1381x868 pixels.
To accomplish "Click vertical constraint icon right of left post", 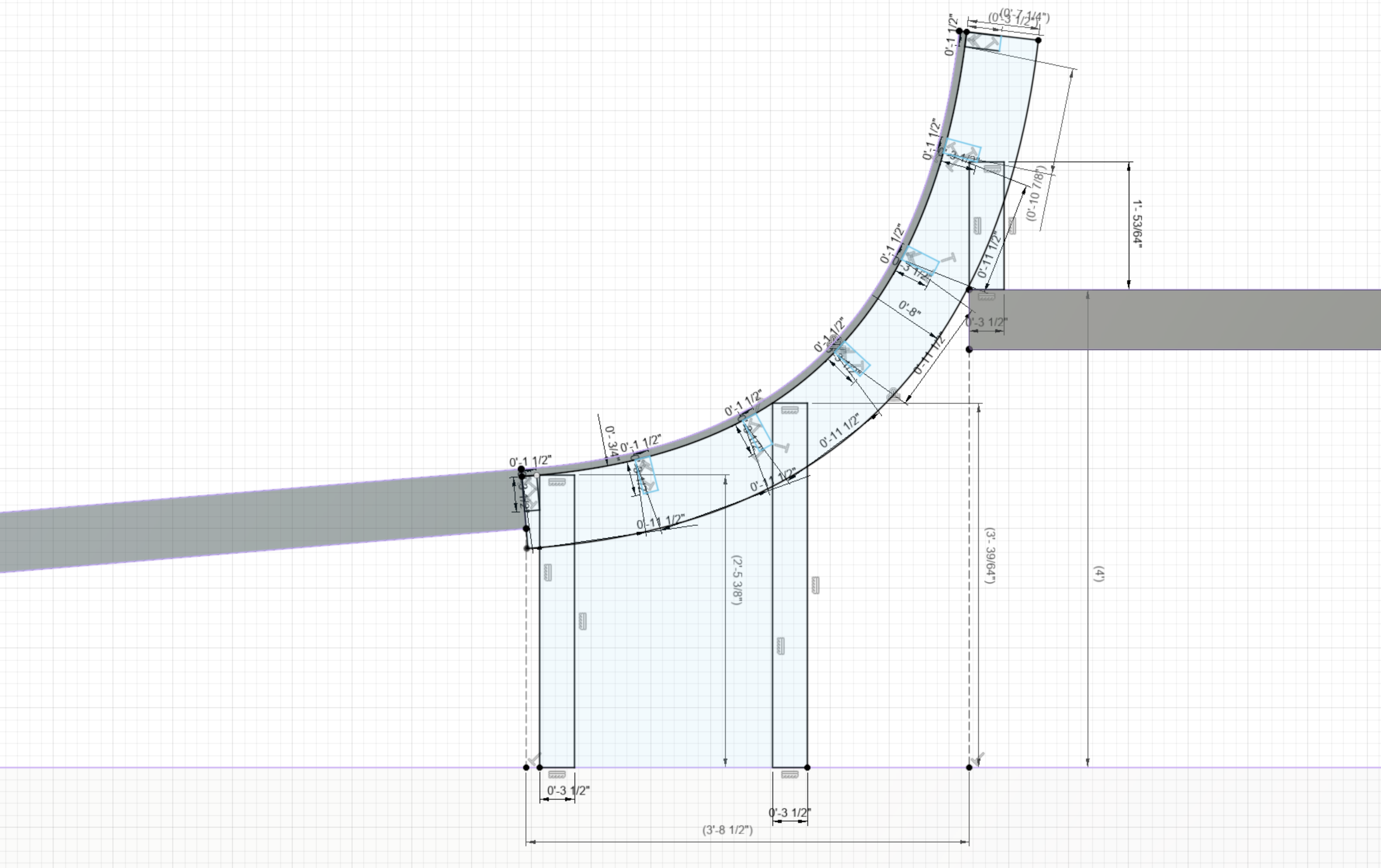I will coord(583,621).
